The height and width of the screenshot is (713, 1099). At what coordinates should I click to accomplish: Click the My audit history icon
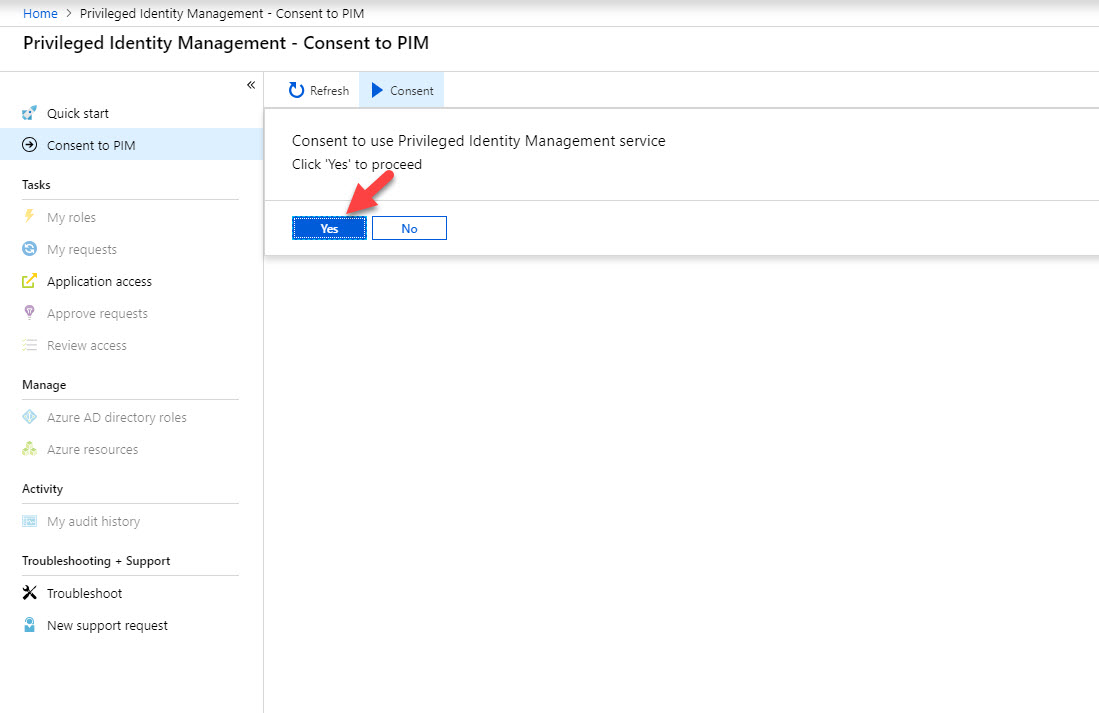point(29,521)
